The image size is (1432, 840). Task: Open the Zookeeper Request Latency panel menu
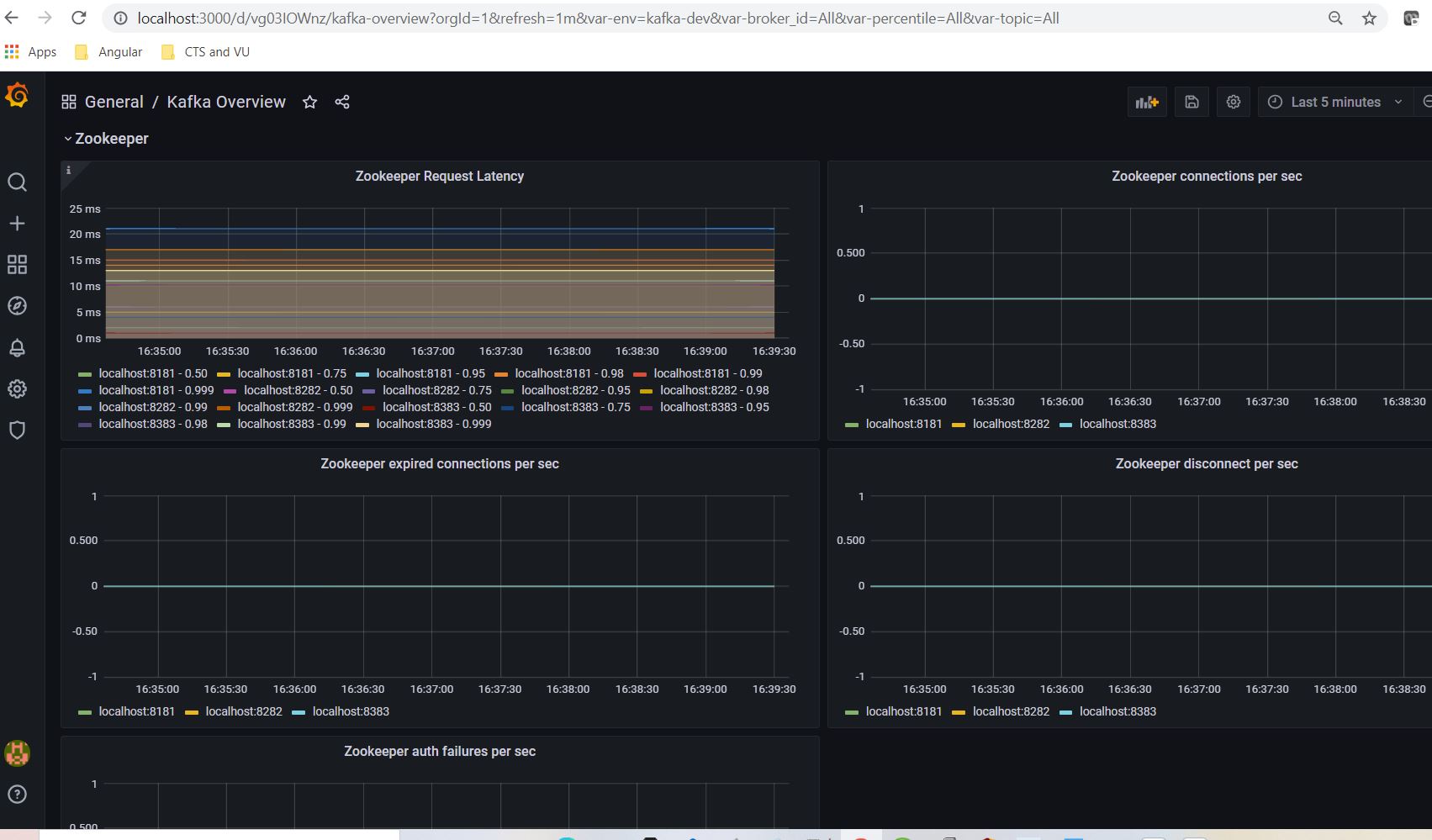(x=439, y=176)
